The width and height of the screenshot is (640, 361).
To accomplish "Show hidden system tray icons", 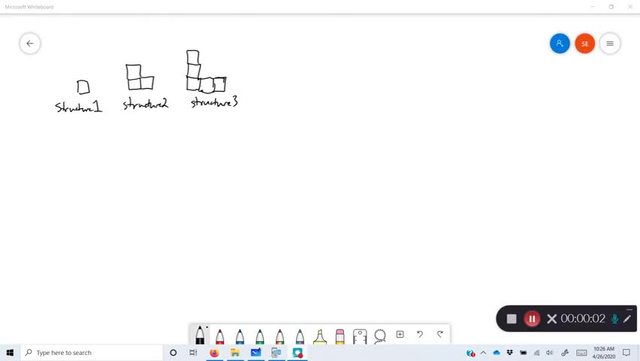I will click(484, 352).
